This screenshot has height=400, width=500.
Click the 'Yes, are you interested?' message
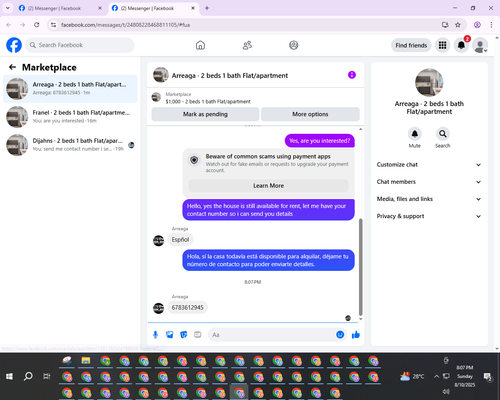pos(320,141)
